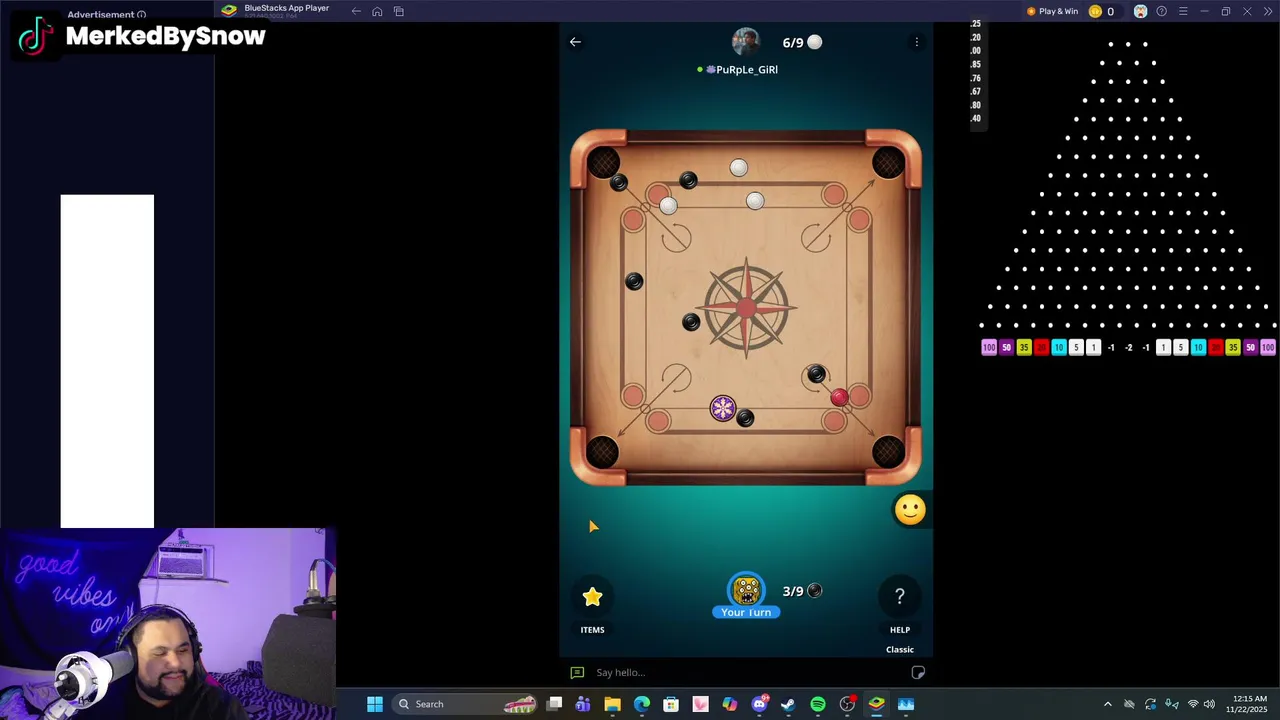Click the taskbar Search box

[x=466, y=704]
